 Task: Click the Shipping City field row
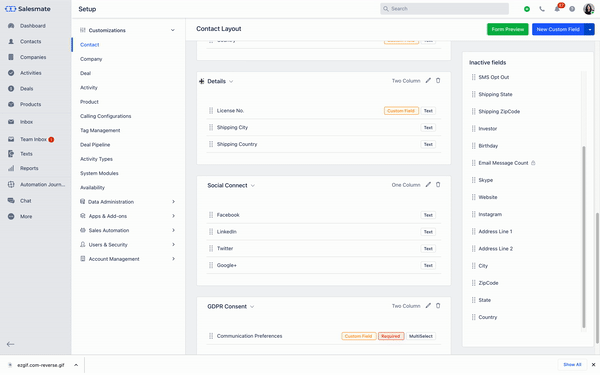324,127
